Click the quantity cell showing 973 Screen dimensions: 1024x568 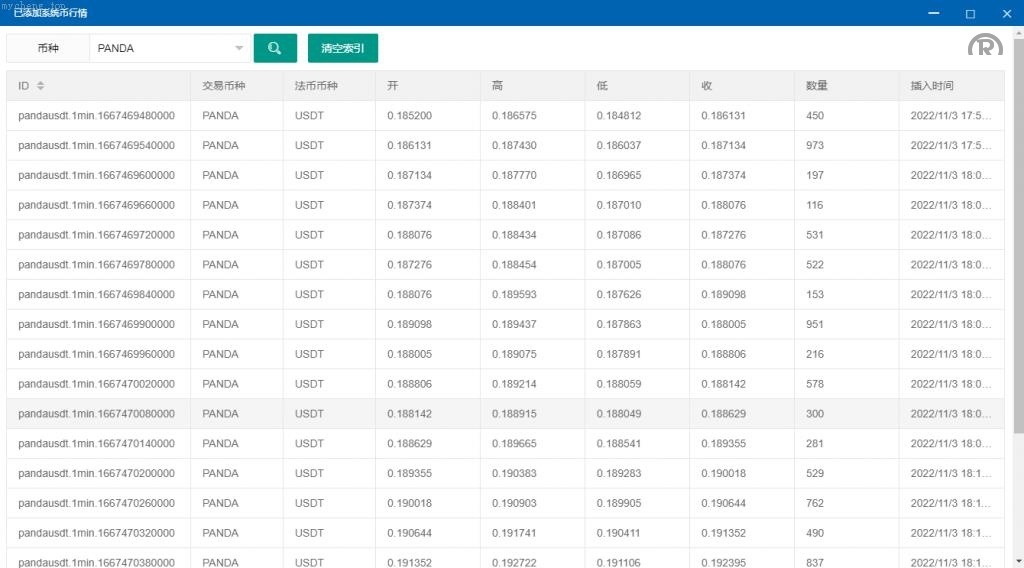[x=815, y=146]
